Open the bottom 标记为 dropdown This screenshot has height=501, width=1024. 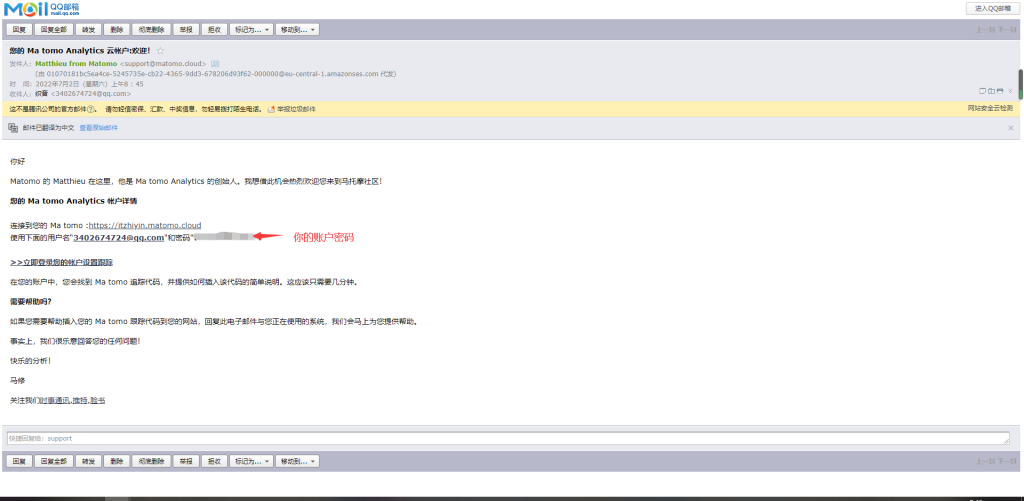tap(251, 461)
